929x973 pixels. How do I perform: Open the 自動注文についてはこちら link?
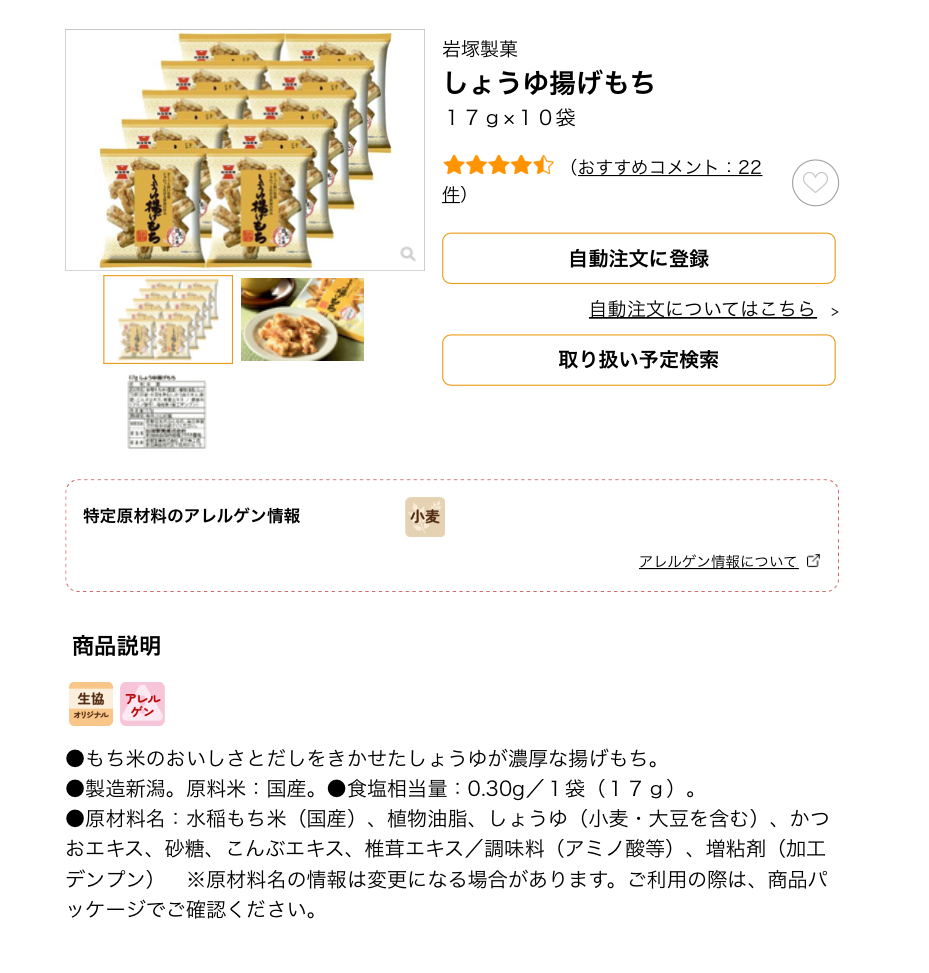click(x=702, y=309)
